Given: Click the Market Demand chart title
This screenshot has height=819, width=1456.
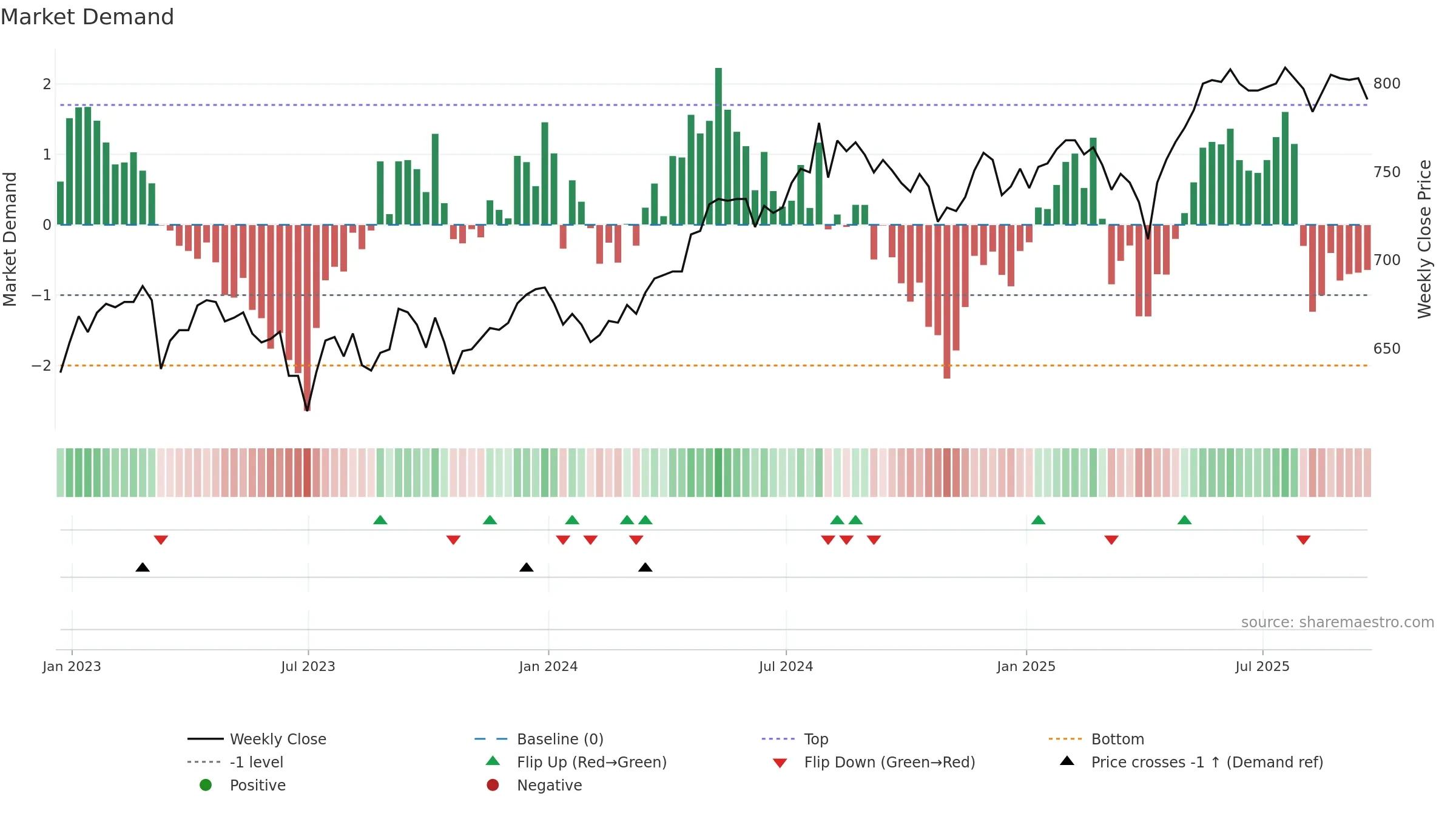Looking at the screenshot, I should [87, 17].
